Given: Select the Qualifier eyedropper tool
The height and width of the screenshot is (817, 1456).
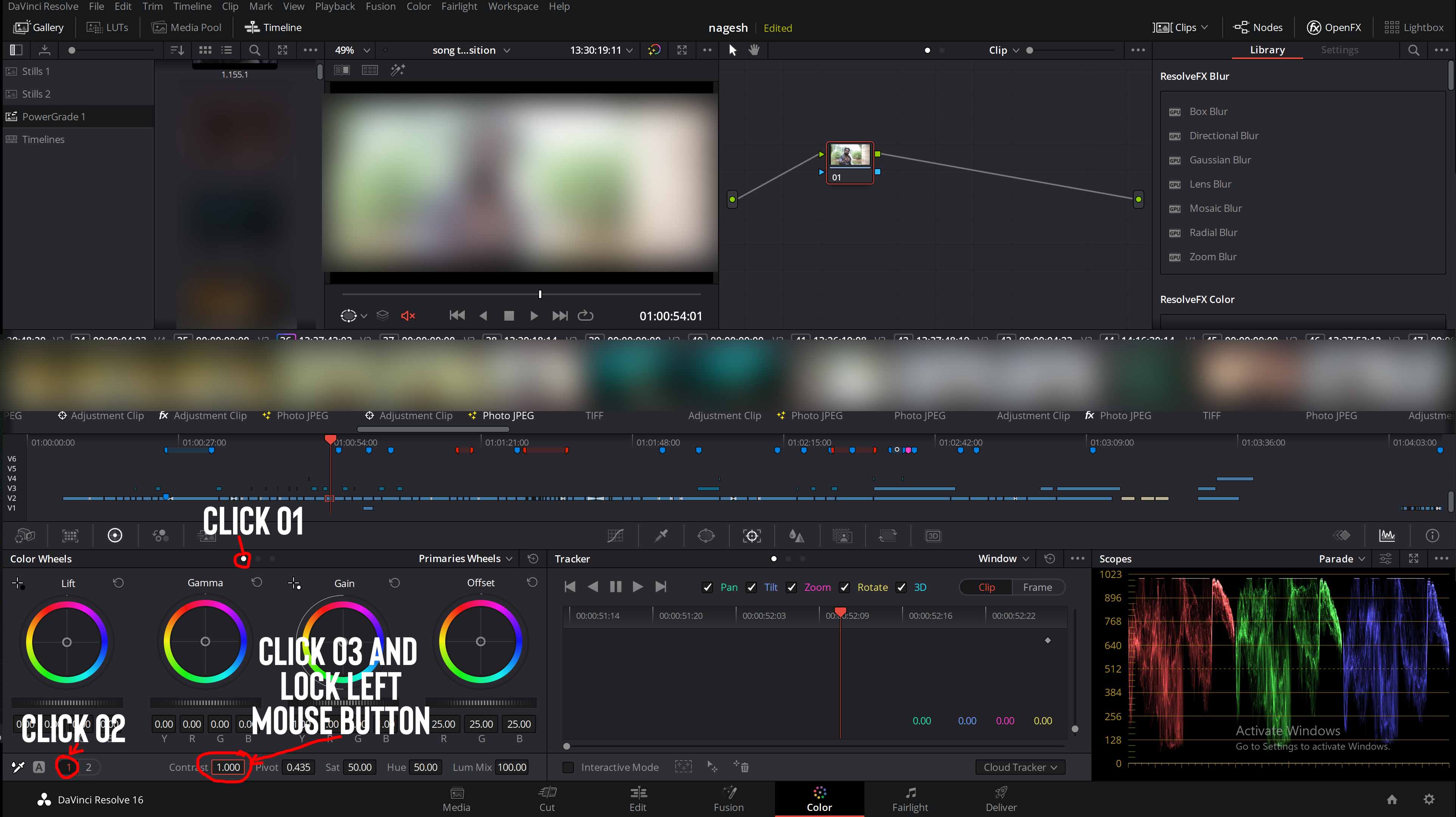Looking at the screenshot, I should (661, 536).
